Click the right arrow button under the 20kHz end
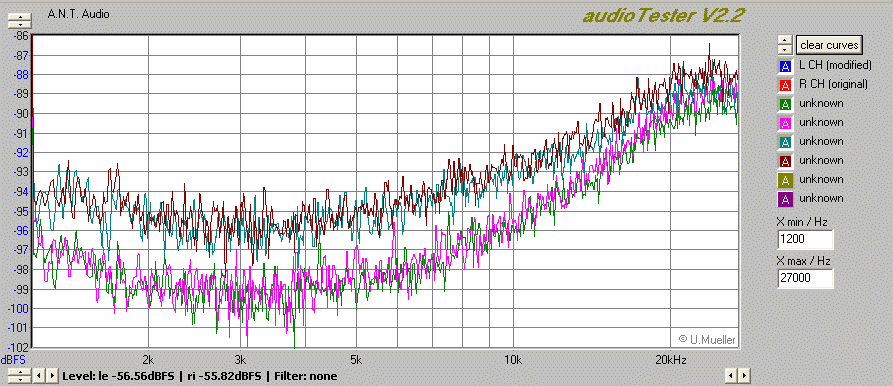The height and width of the screenshot is (386, 893). [x=744, y=376]
